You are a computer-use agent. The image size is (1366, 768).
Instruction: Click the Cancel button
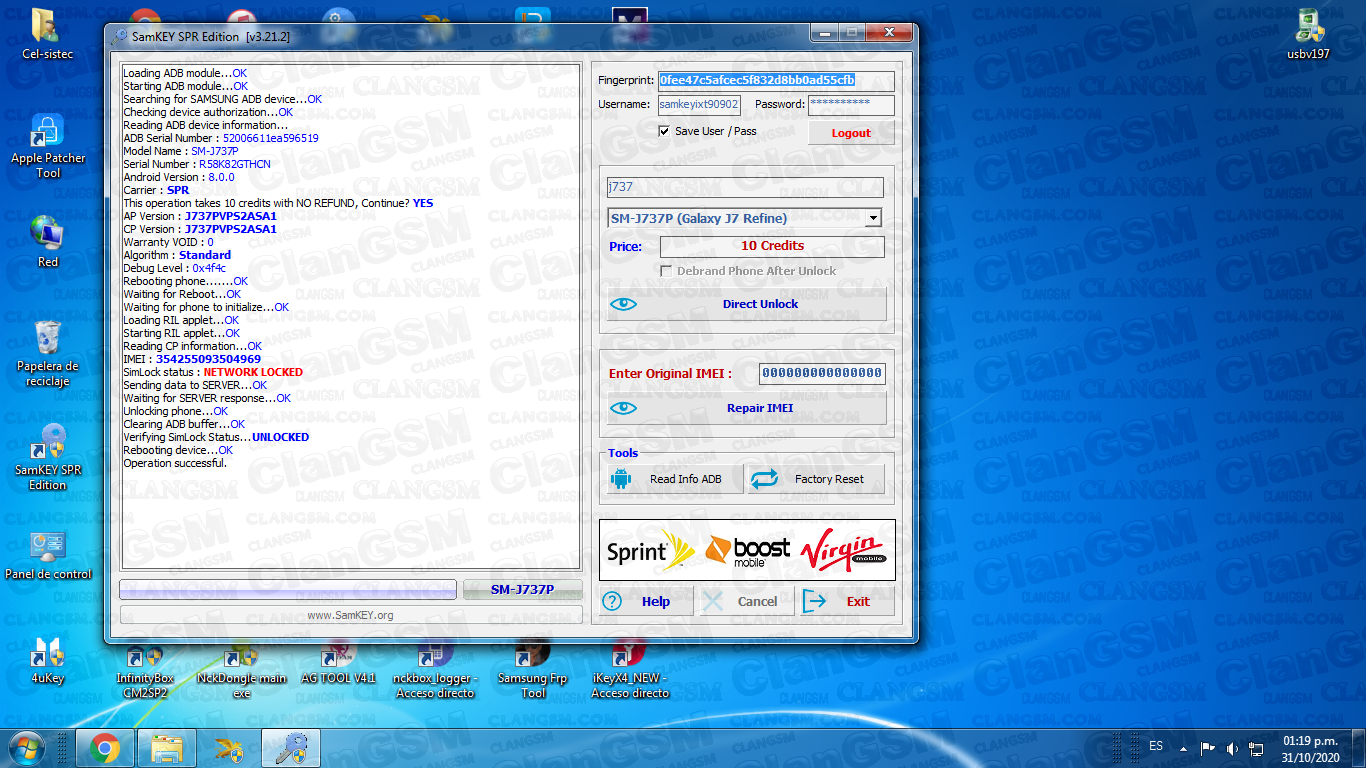pyautogui.click(x=747, y=601)
